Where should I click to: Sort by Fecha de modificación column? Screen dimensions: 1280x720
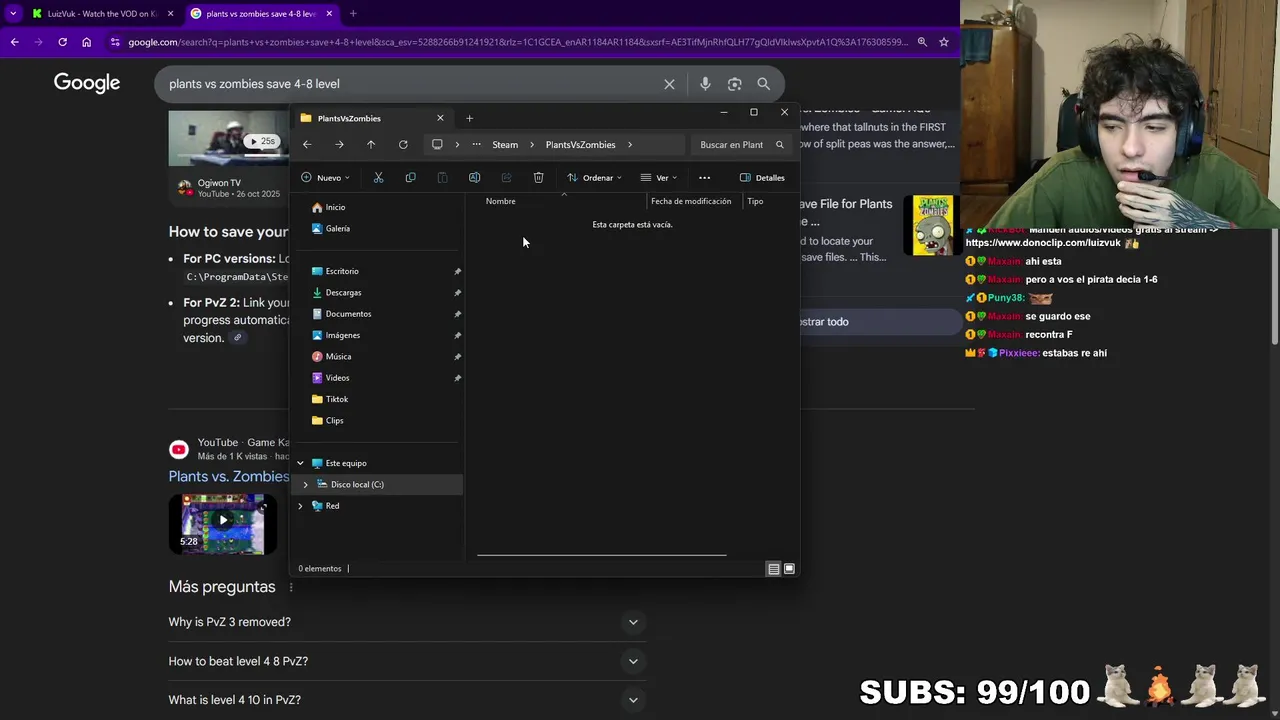[691, 201]
